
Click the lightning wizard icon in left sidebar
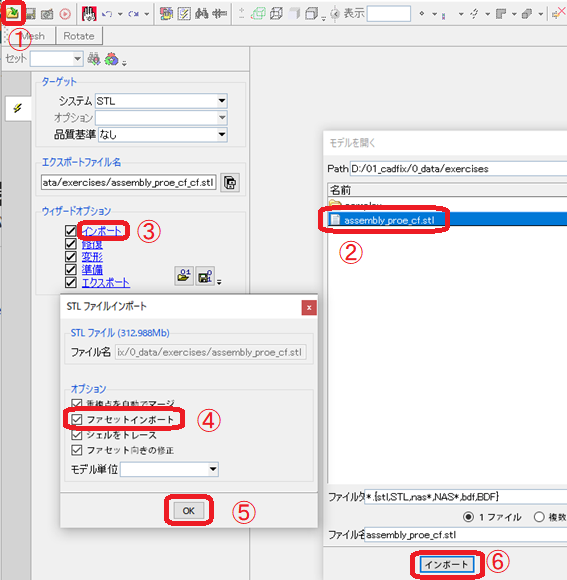click(17, 108)
